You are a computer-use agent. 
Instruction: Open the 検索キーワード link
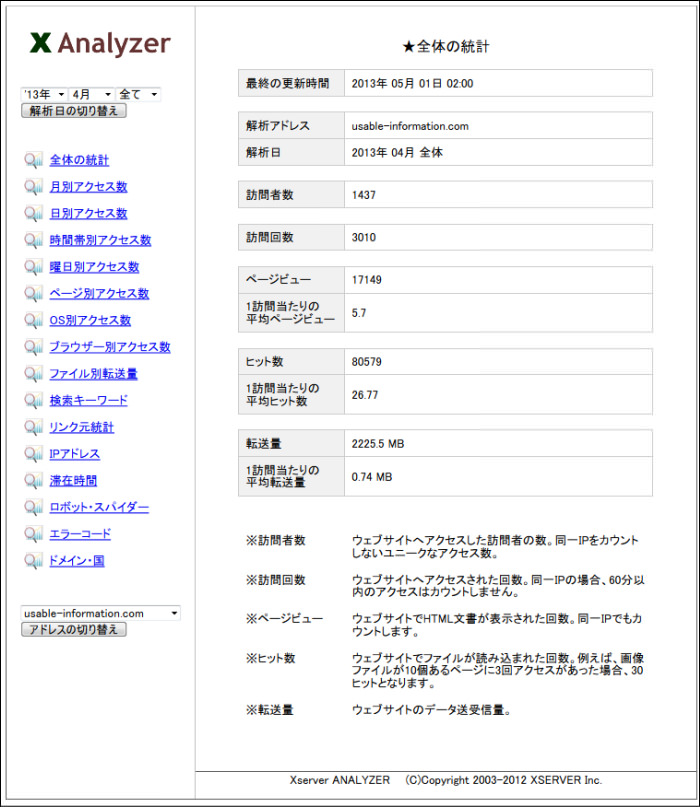pos(89,401)
